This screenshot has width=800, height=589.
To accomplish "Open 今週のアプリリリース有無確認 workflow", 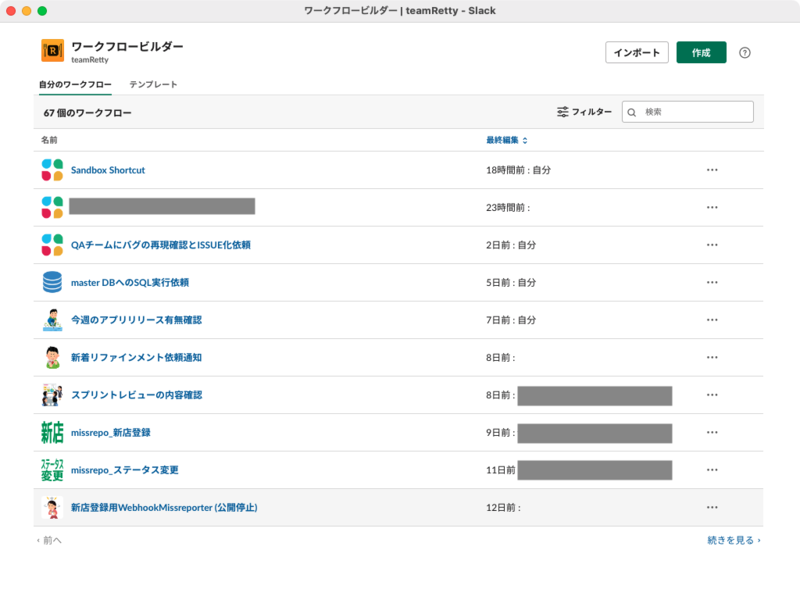I will point(136,320).
